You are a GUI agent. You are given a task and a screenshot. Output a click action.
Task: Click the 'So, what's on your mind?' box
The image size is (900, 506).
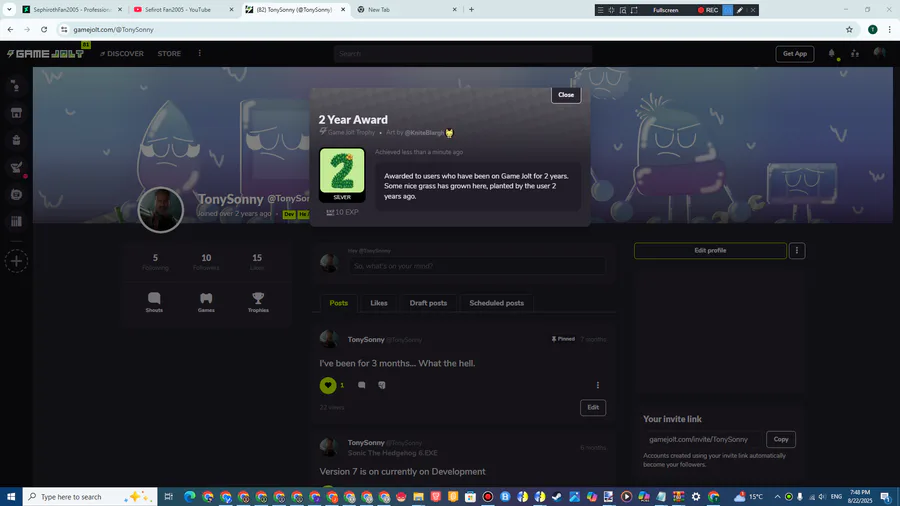476,266
